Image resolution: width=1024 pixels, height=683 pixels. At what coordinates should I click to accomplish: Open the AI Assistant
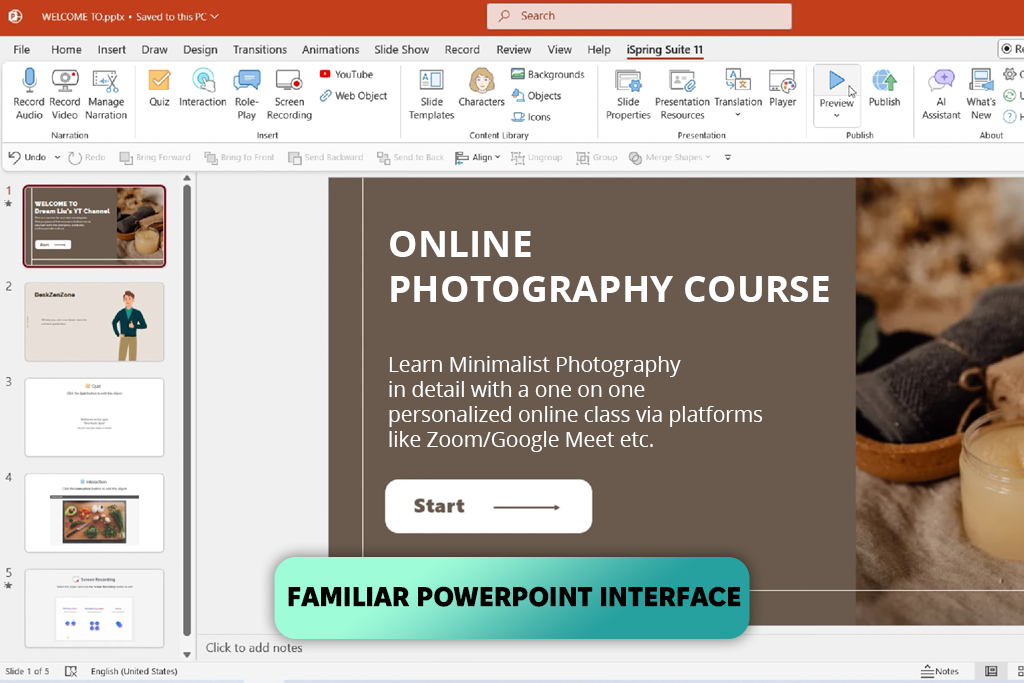pos(941,82)
